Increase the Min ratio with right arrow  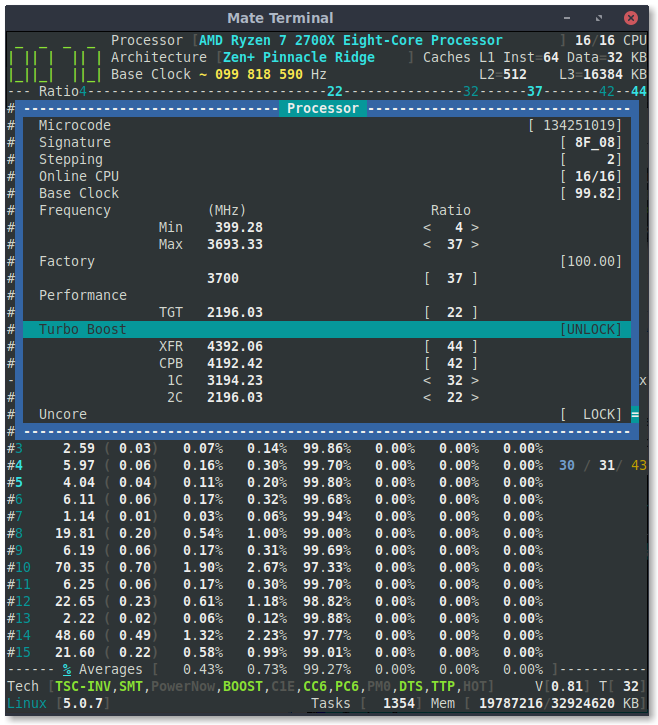[475, 227]
